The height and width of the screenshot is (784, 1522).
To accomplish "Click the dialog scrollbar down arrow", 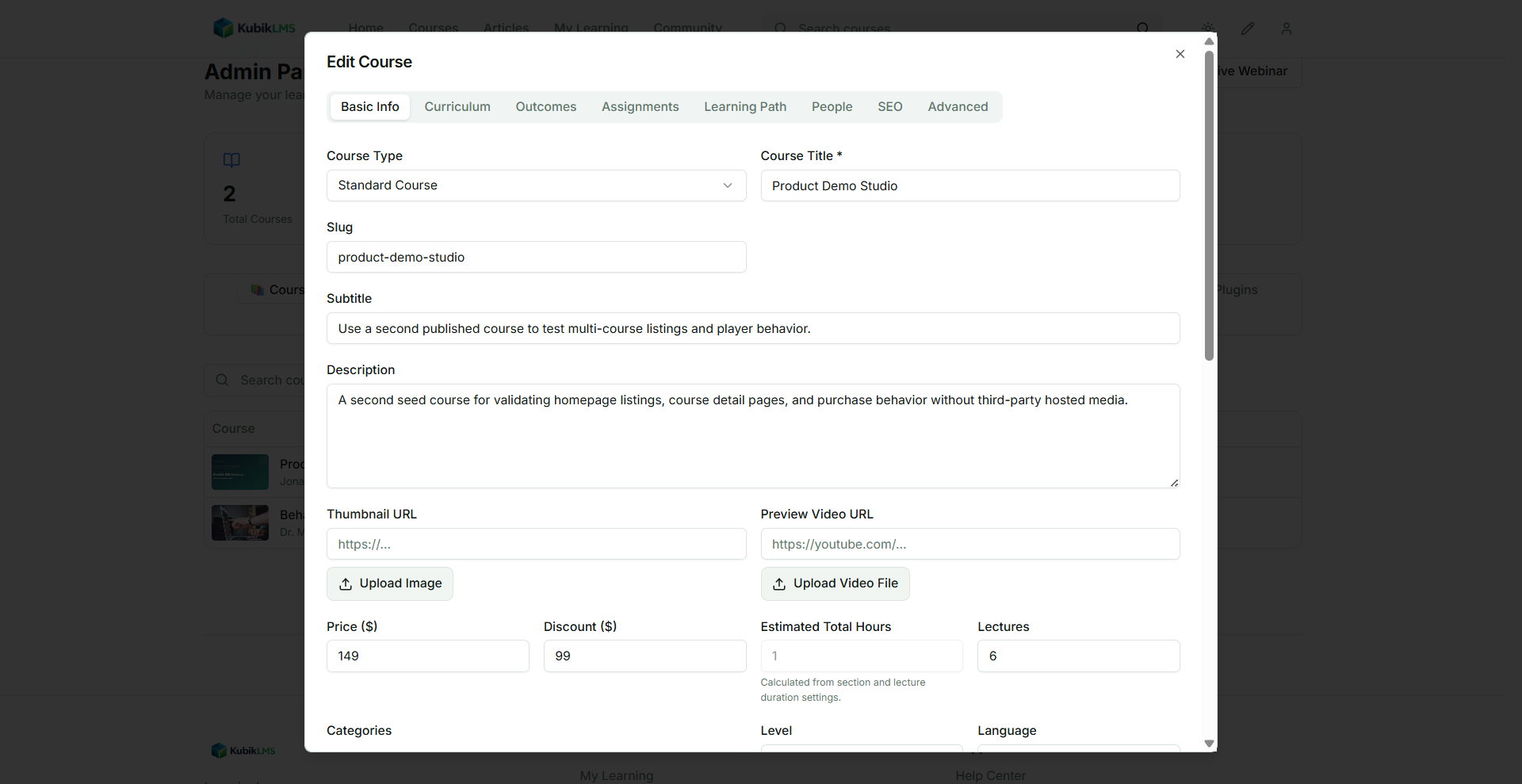I will click(x=1209, y=744).
